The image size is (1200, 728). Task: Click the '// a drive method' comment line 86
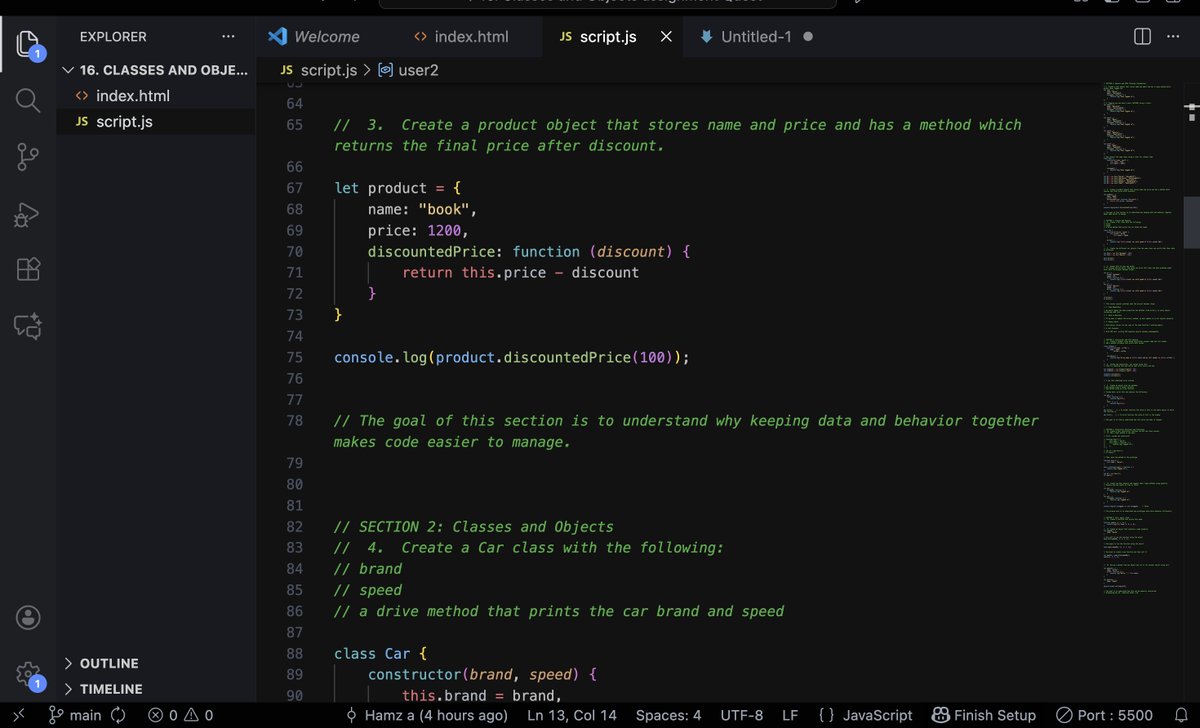click(559, 611)
